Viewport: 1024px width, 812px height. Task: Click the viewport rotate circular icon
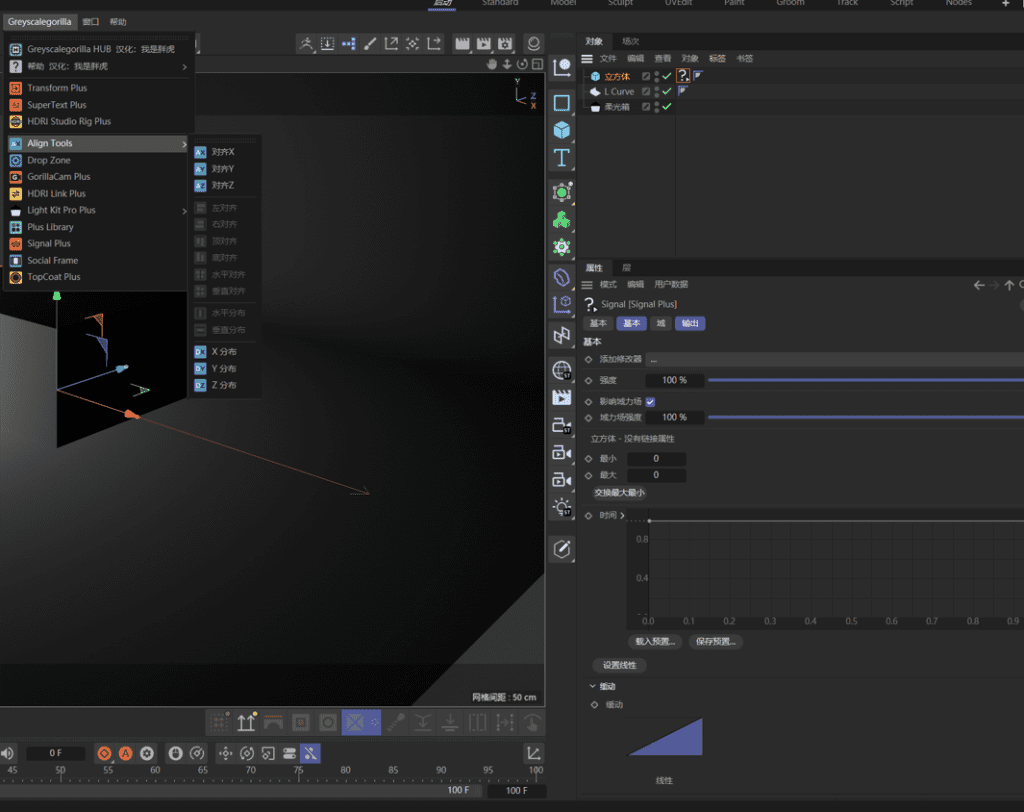coord(522,64)
